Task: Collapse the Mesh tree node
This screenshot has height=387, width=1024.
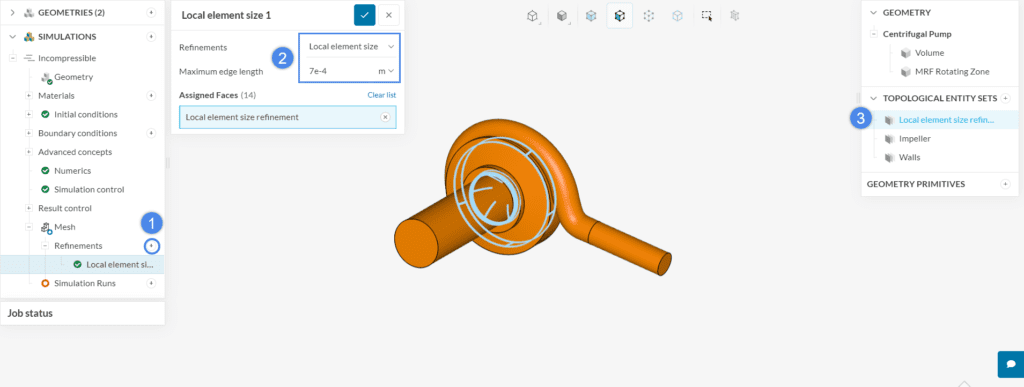Action: coord(29,227)
